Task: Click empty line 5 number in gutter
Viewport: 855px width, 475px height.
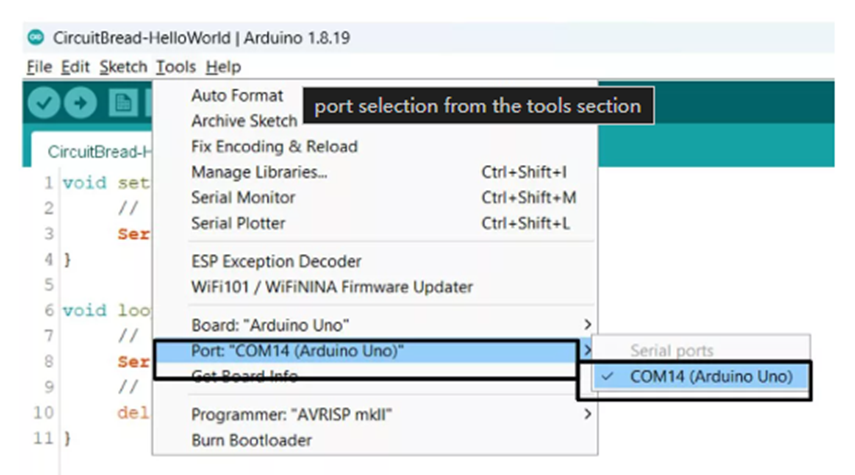Action: tap(49, 285)
